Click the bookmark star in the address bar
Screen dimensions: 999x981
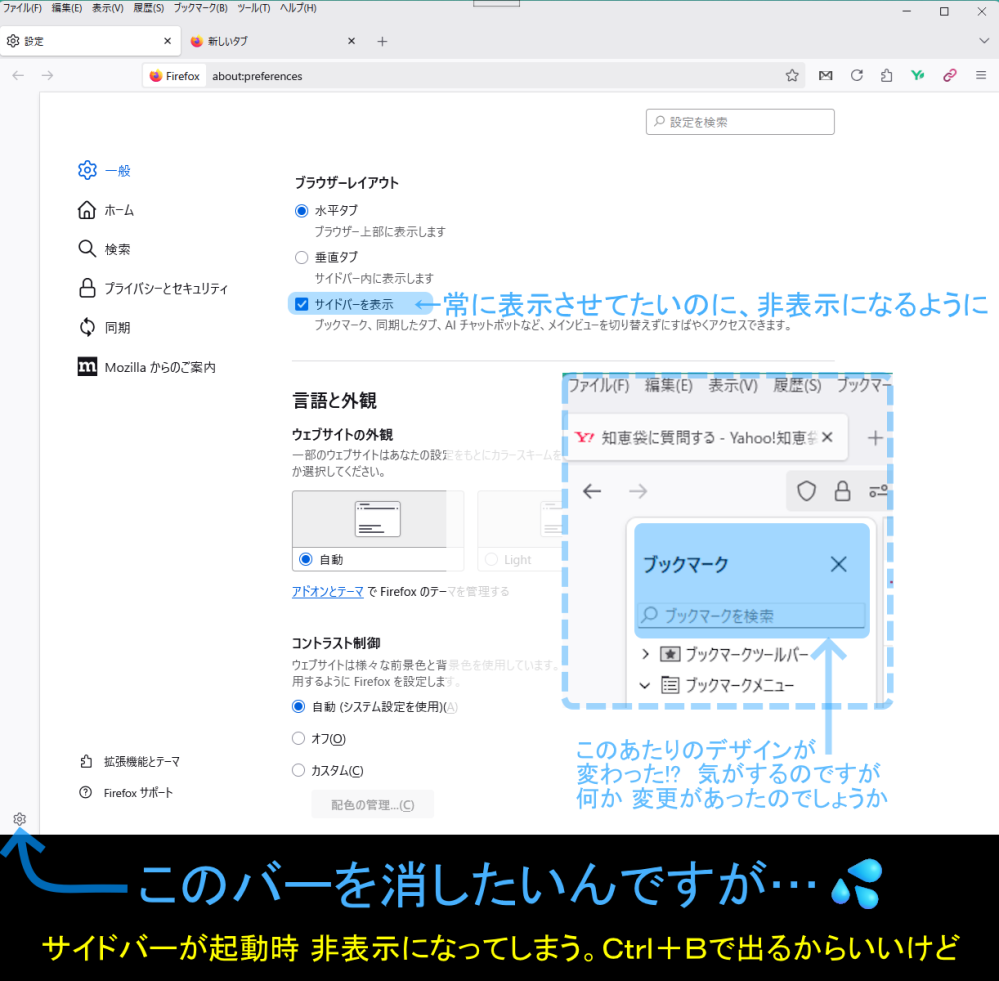click(791, 75)
